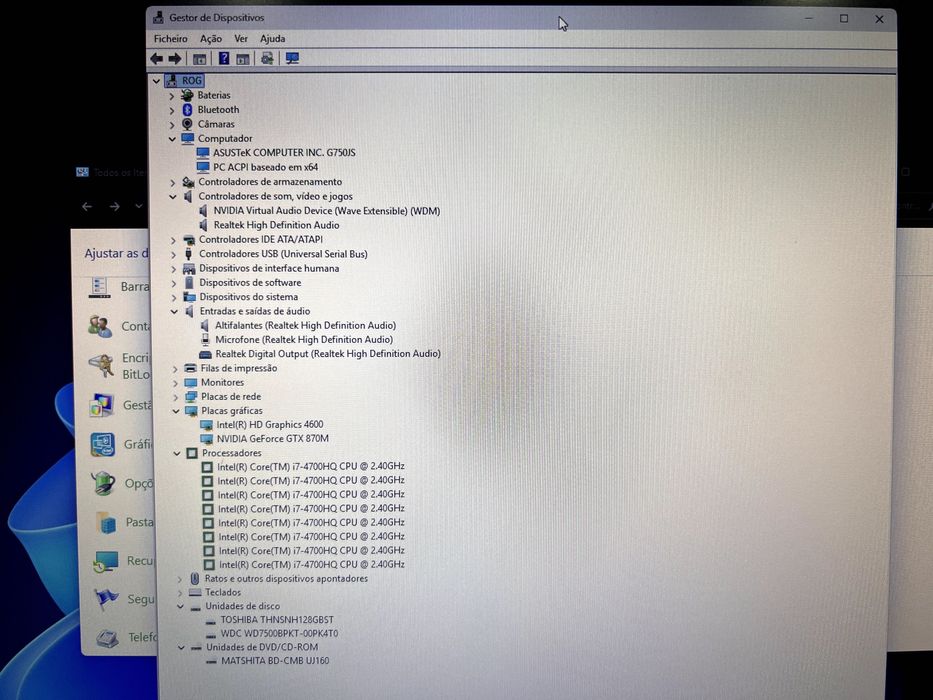Image resolution: width=933 pixels, height=700 pixels.
Task: Select Altifalantes (Realtek High Definition Audio)
Action: click(x=305, y=326)
